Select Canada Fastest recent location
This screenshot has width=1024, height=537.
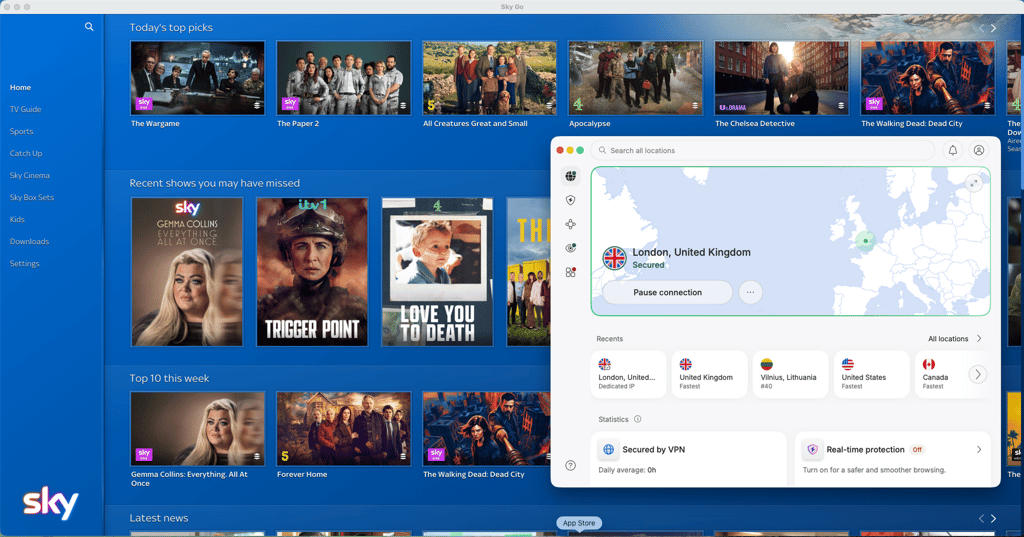point(940,374)
